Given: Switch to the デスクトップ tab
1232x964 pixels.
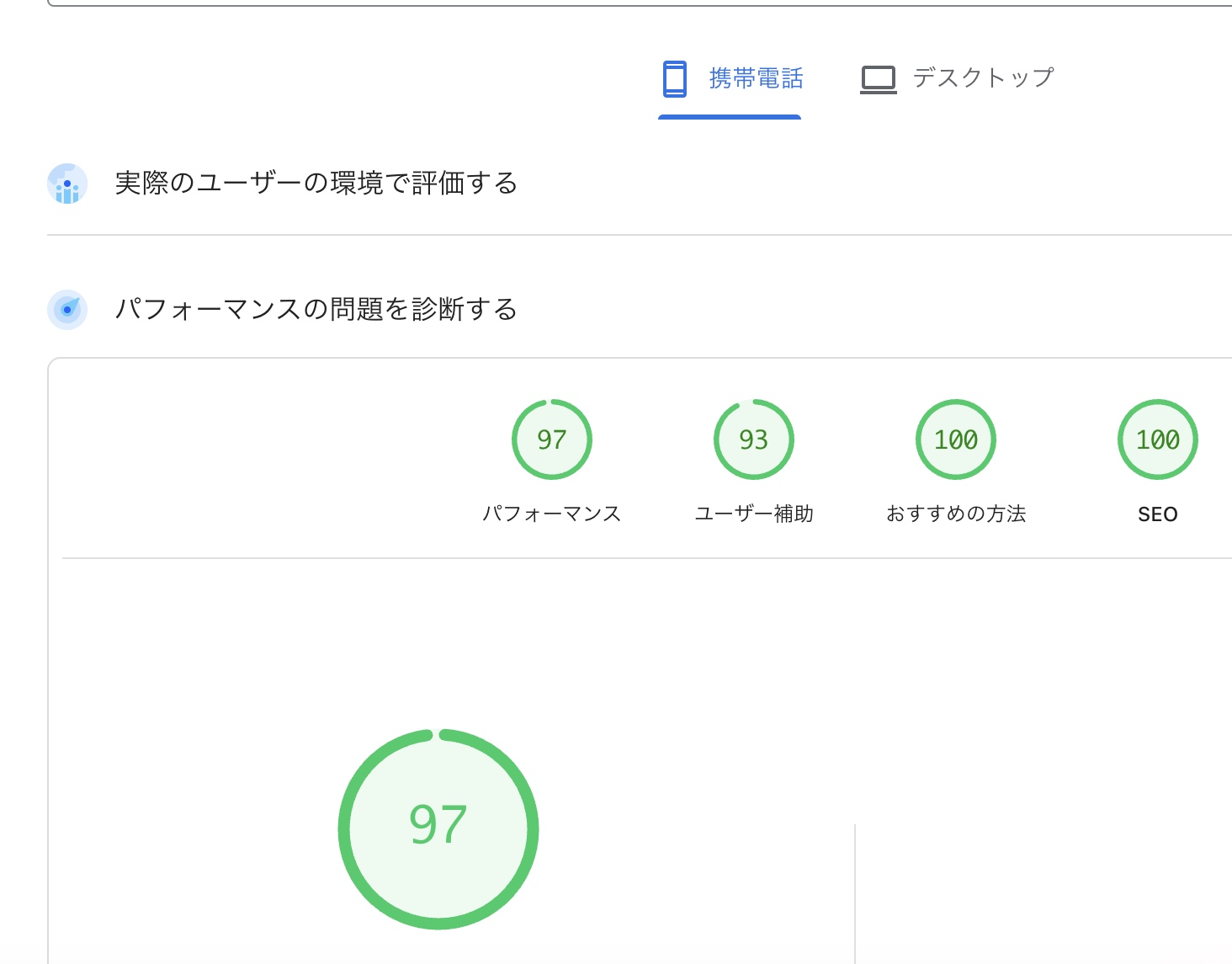Looking at the screenshot, I should coord(983,78).
